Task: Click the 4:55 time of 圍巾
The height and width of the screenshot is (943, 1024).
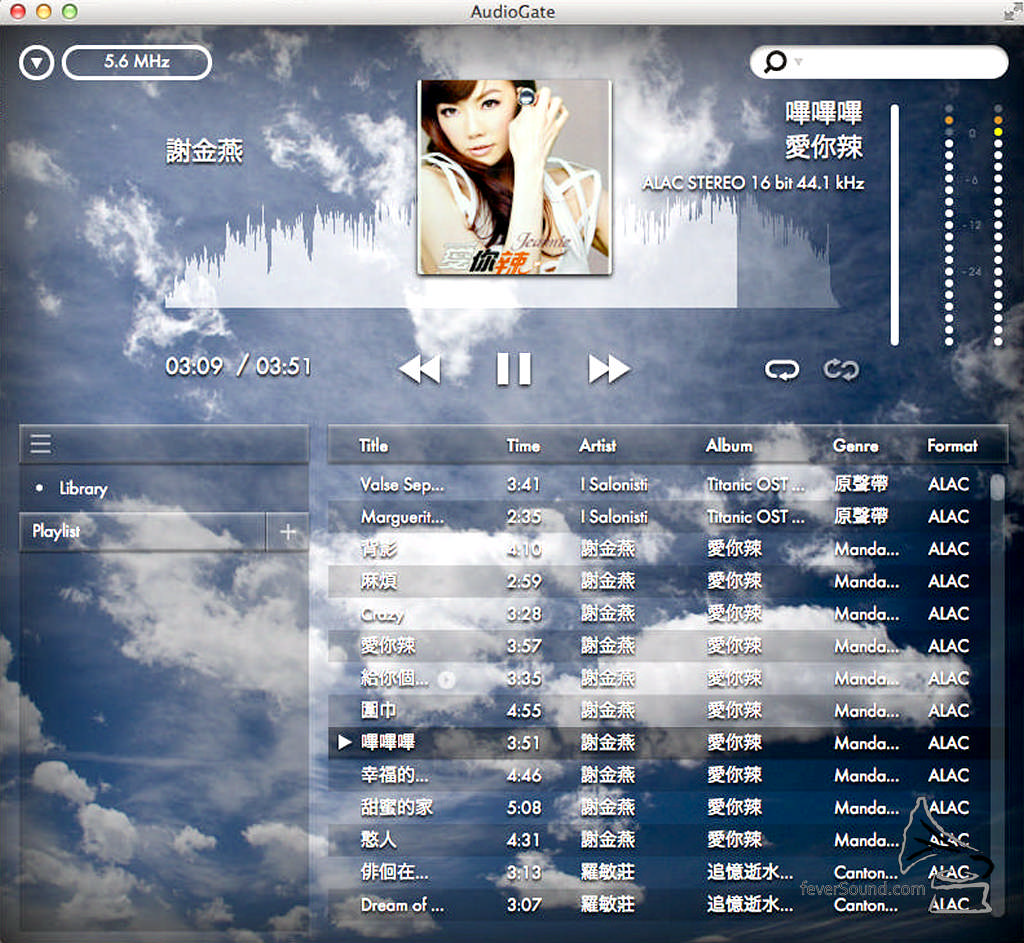Action: (x=524, y=711)
